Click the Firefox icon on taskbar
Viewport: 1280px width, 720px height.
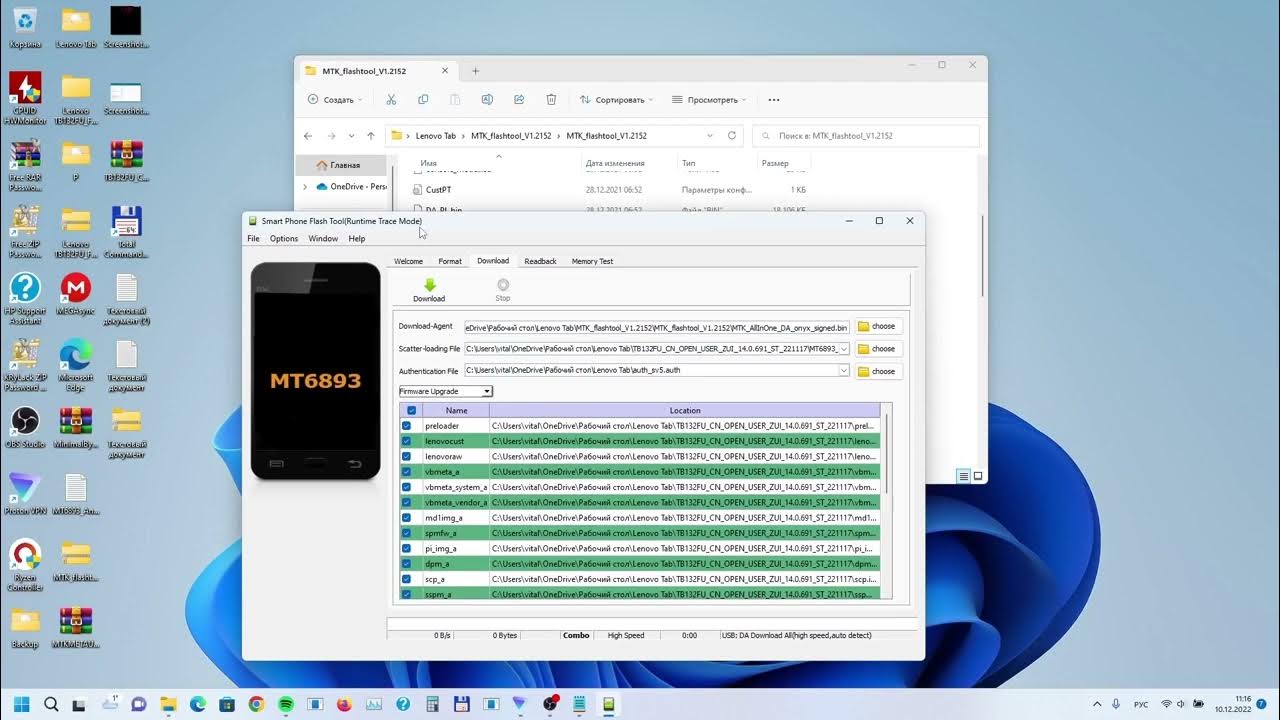pos(344,704)
